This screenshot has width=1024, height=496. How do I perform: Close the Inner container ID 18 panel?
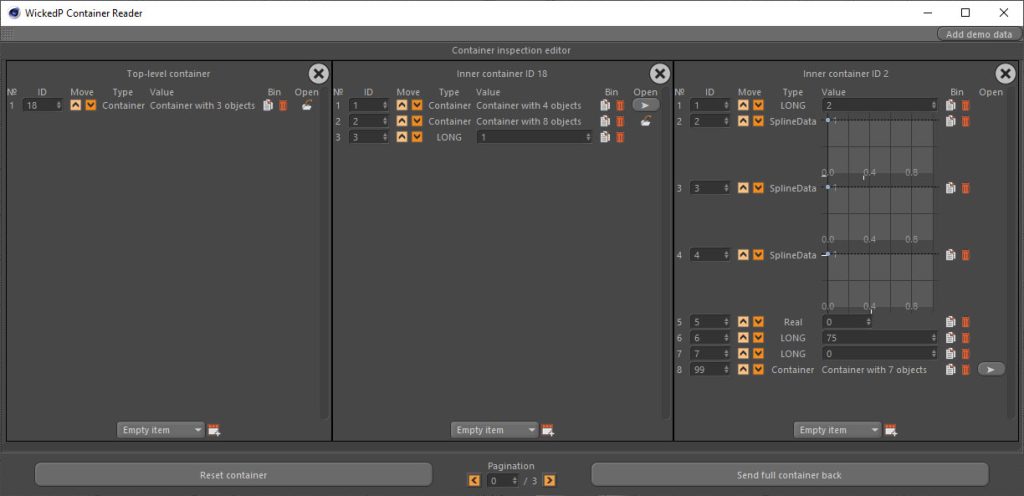[x=660, y=74]
